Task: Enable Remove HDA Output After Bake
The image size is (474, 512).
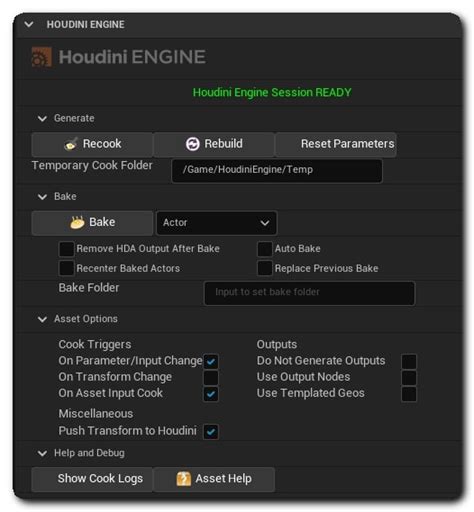Action: [x=66, y=249]
